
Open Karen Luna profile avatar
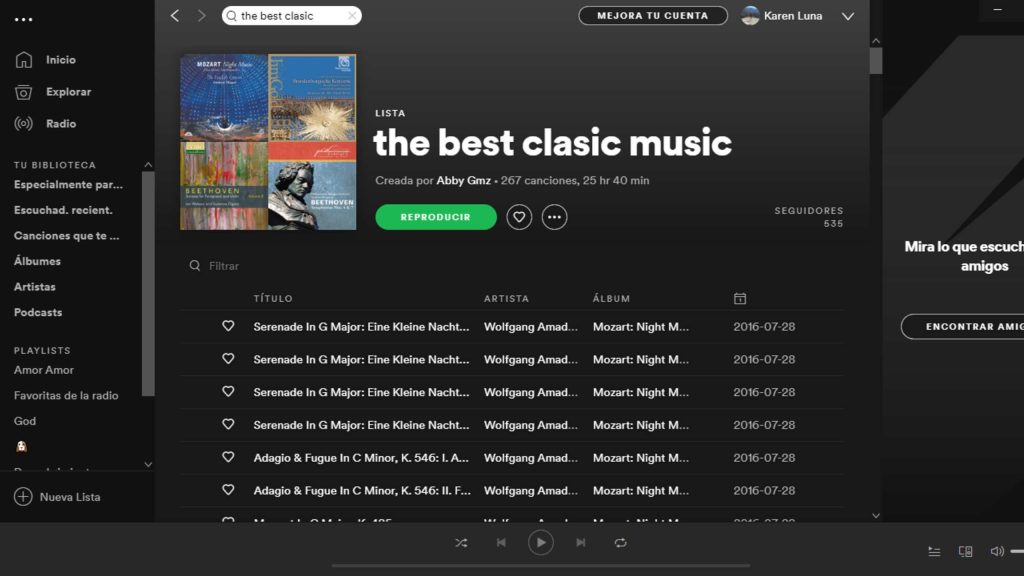click(750, 16)
